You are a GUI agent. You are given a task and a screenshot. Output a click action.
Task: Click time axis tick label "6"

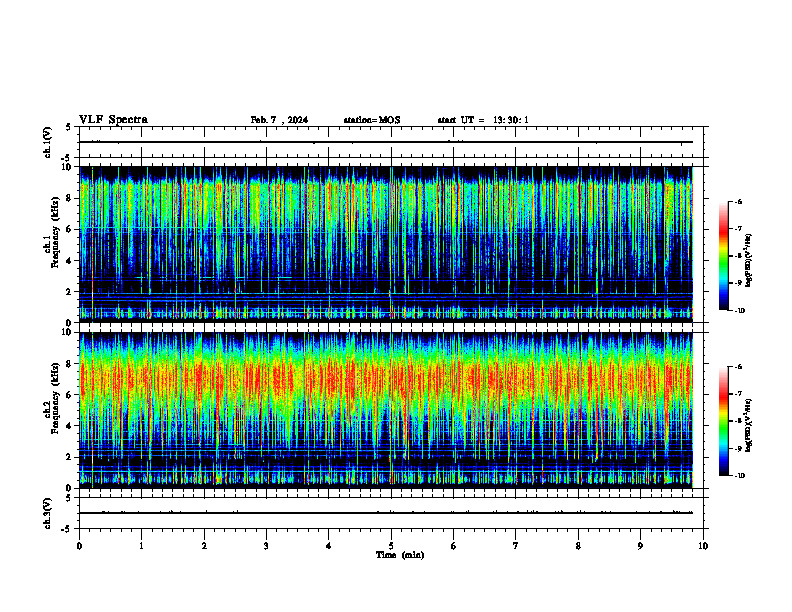pos(454,546)
